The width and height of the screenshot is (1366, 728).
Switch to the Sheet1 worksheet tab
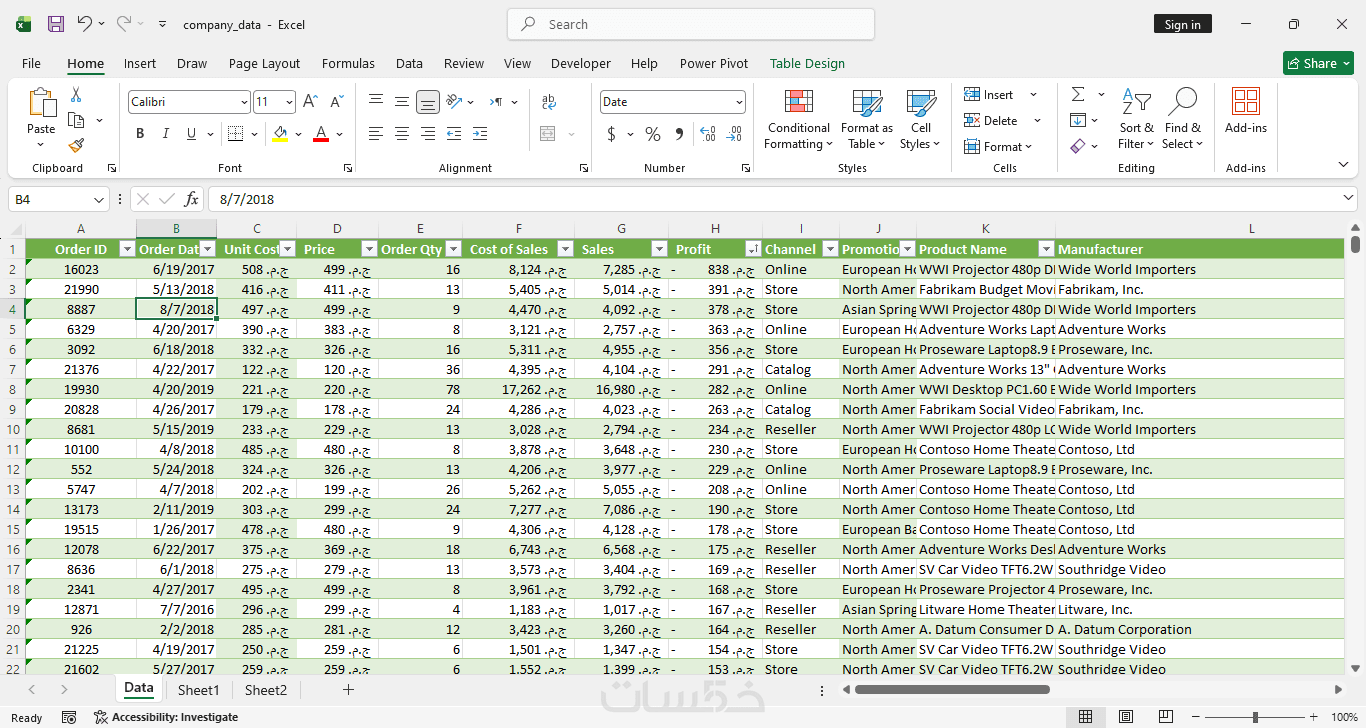198,690
